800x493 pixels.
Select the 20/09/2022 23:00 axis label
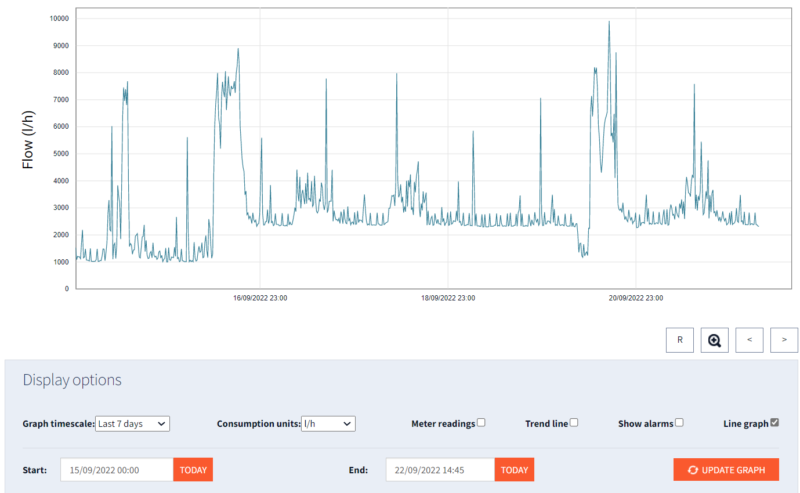(636, 298)
